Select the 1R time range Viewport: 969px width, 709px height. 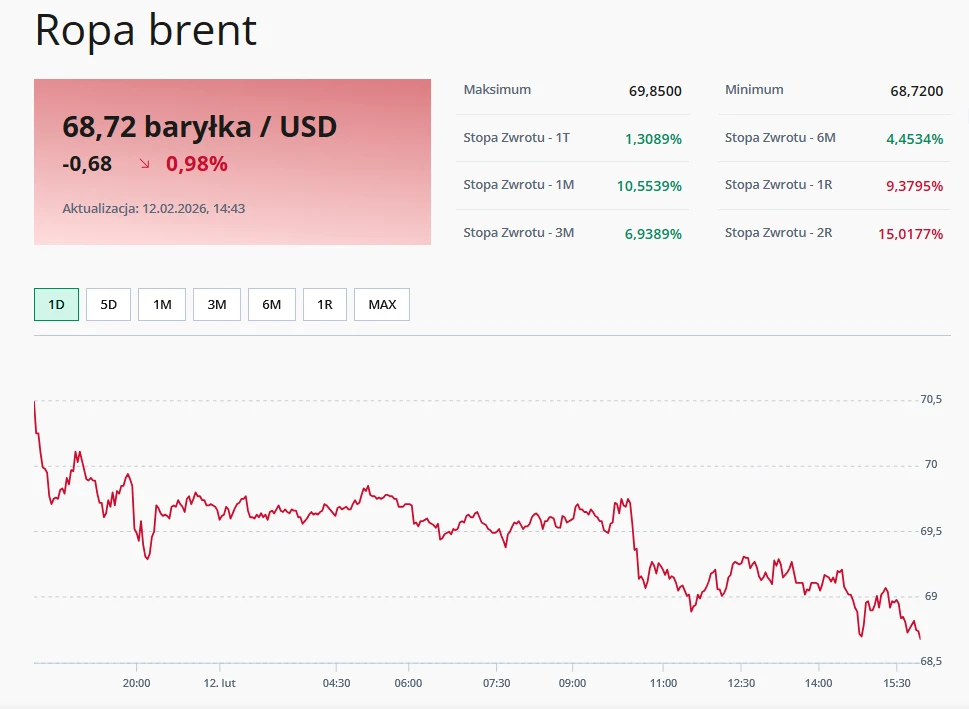click(325, 304)
